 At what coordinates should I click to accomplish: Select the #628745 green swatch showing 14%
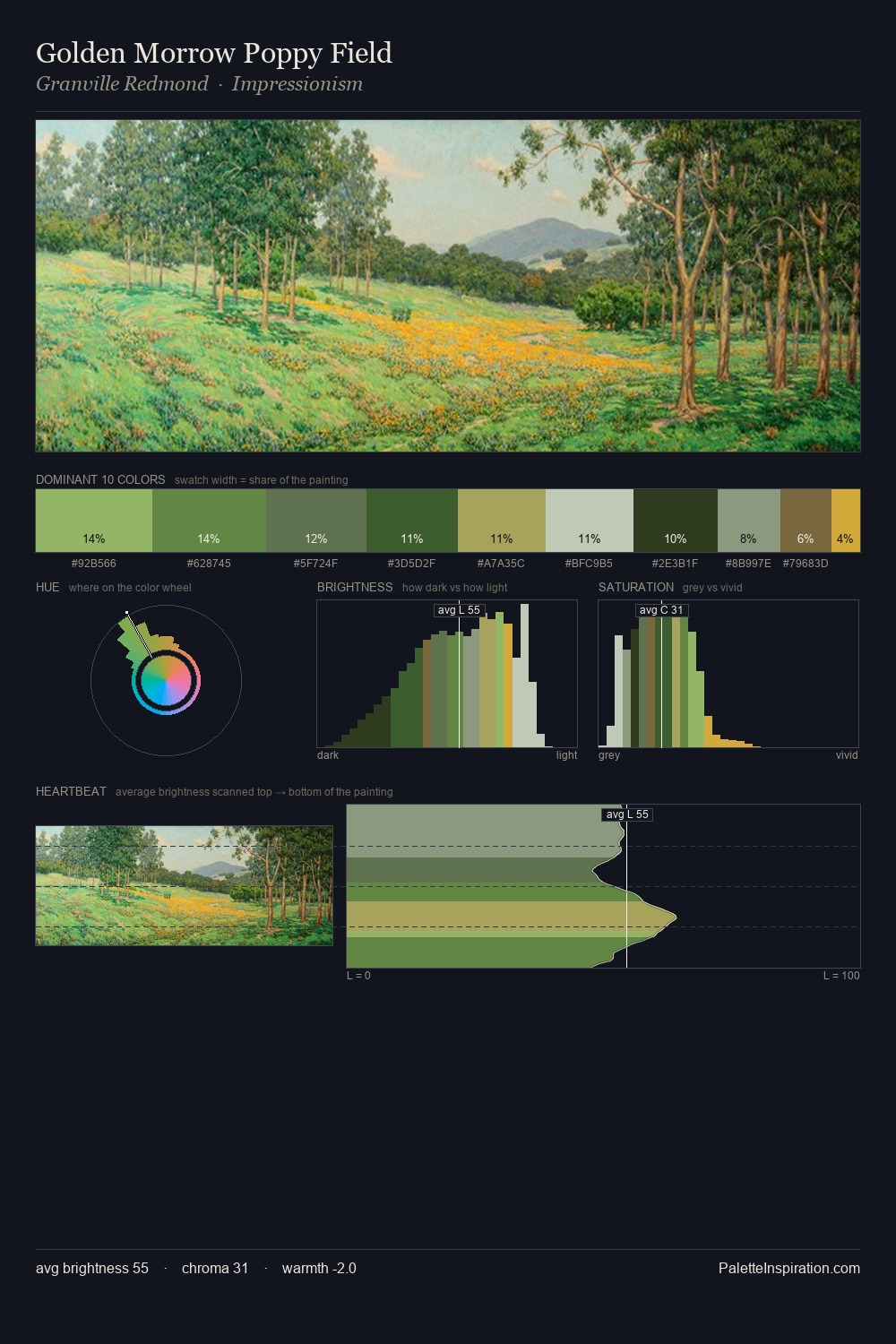coord(209,521)
